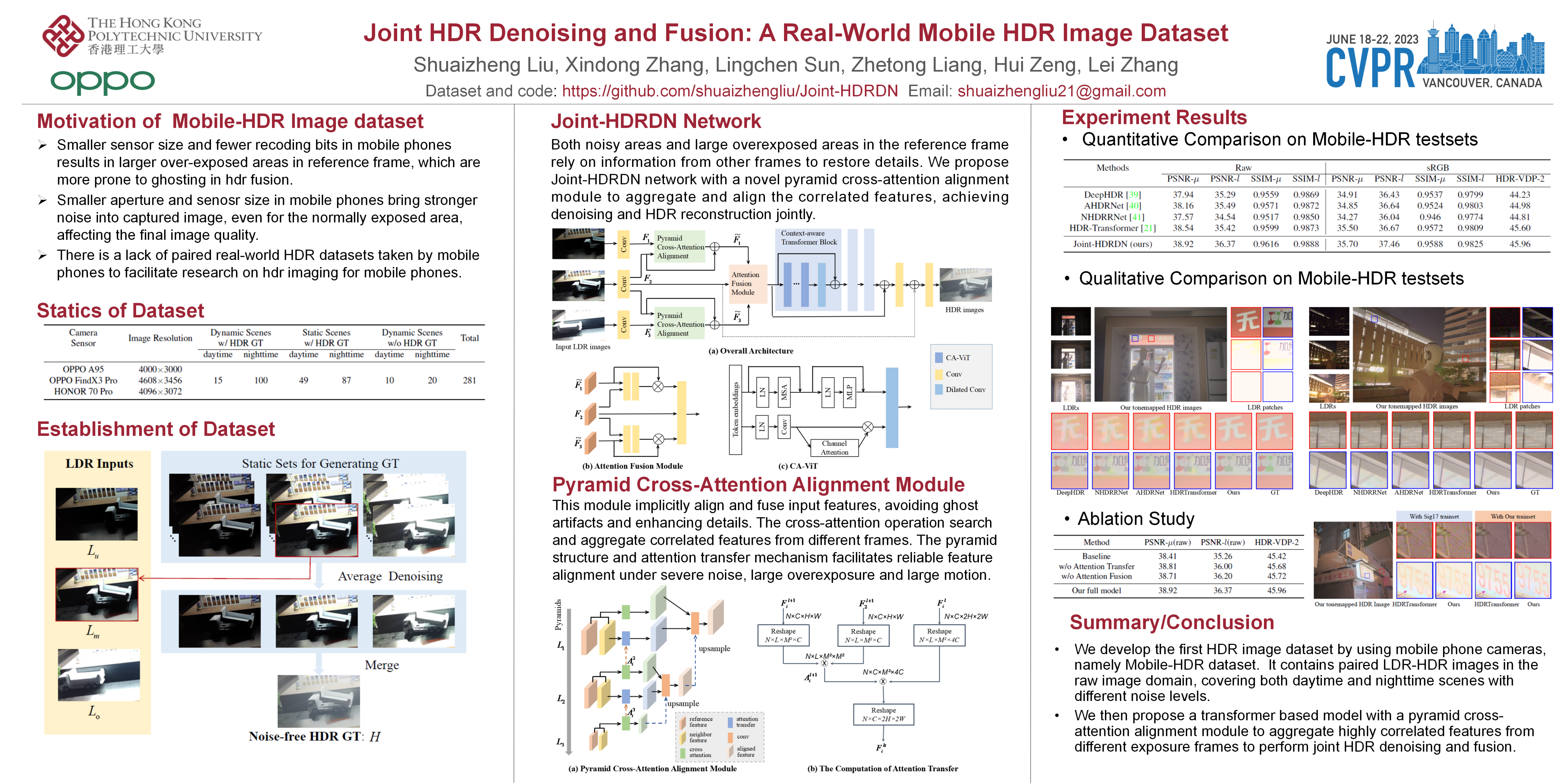Click the Token embeddings vertical block
The height and width of the screenshot is (784, 1568).
click(735, 410)
